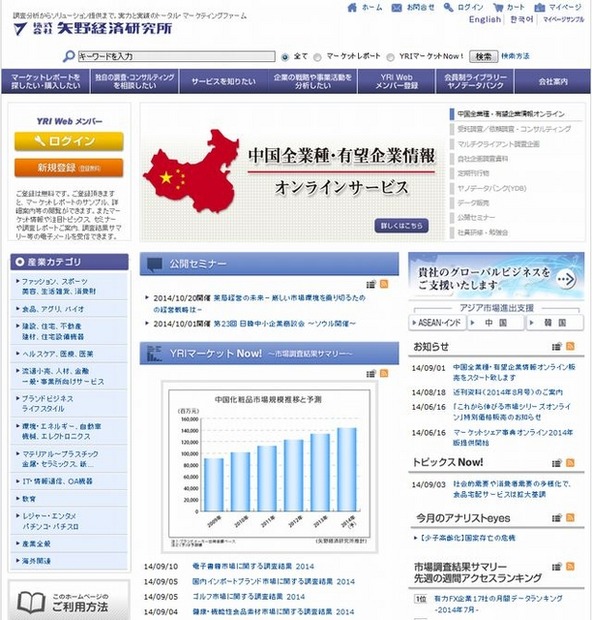Open 電子書籍市場に関する調査結果 2014 link

coord(253,567)
